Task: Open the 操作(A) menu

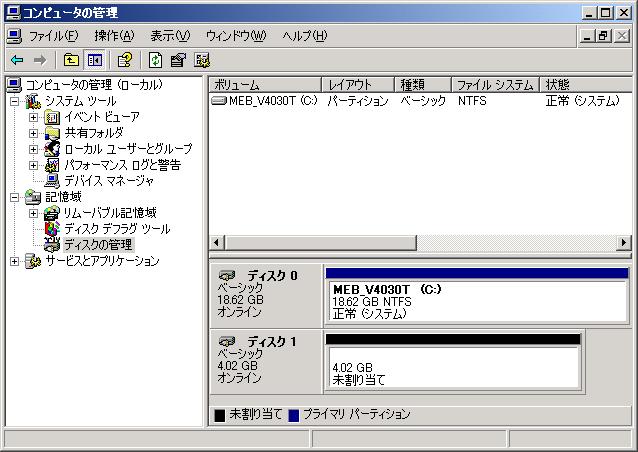Action: pos(114,36)
